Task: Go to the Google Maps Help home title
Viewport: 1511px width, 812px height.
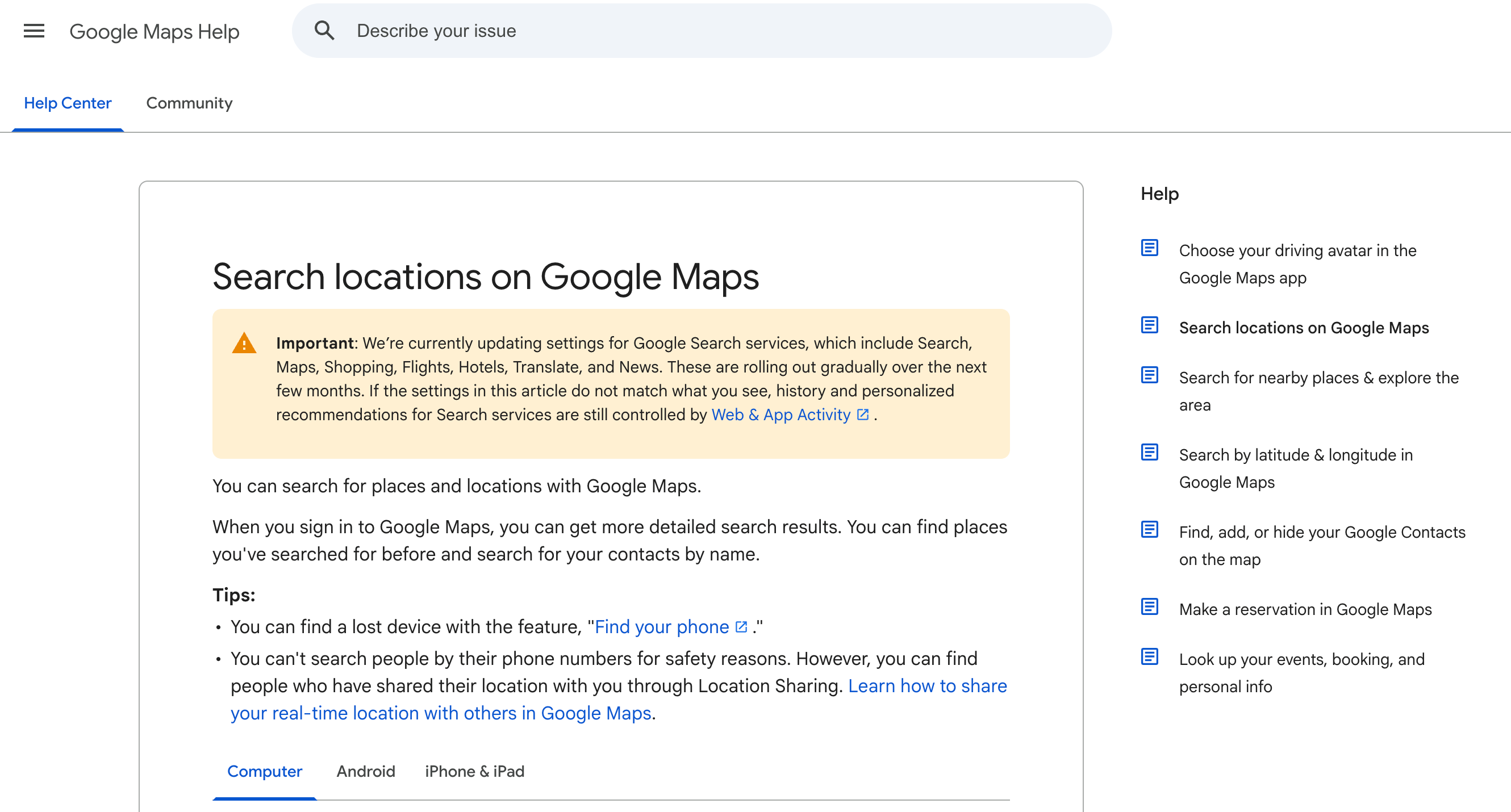Action: coord(155,31)
